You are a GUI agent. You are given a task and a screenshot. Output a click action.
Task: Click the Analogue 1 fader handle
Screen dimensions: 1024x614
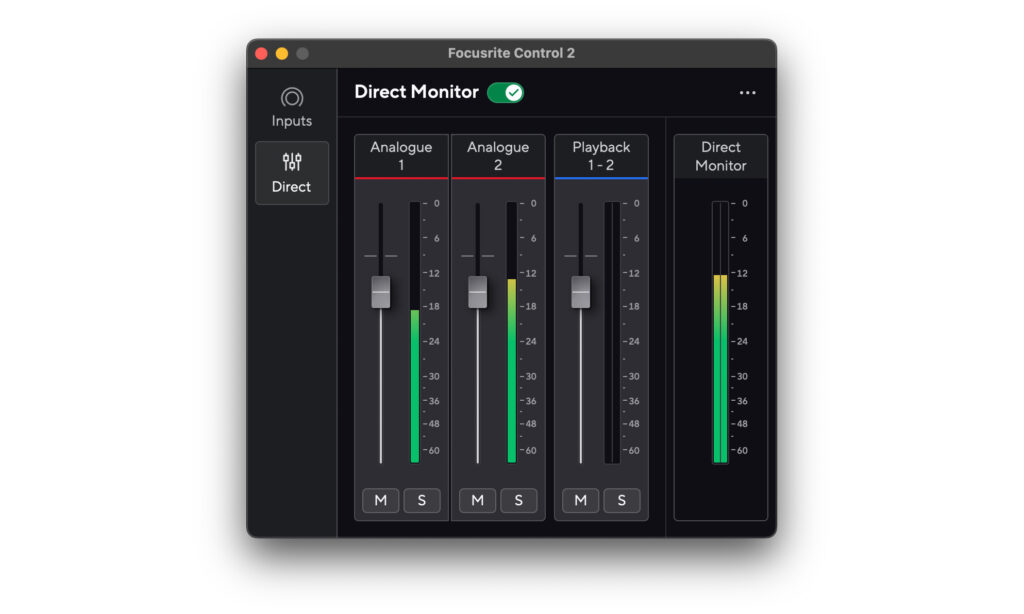coord(381,292)
